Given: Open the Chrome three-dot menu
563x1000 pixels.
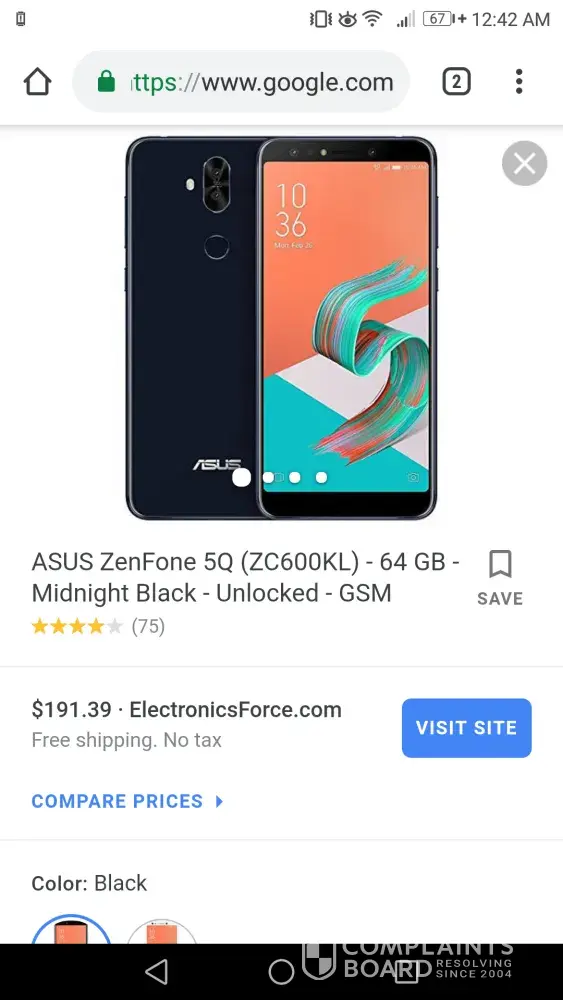Looking at the screenshot, I should point(519,82).
